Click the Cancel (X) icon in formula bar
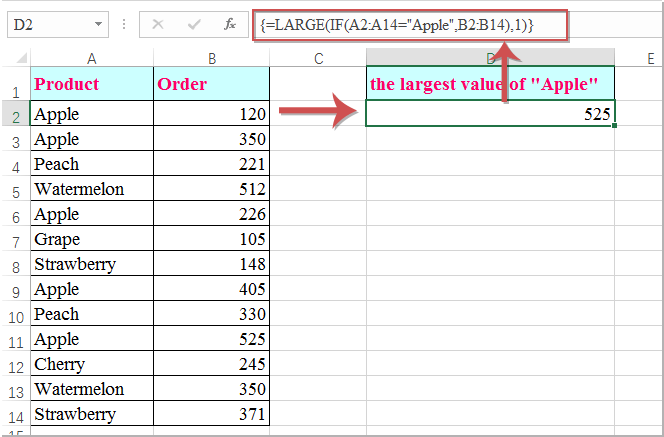 point(159,23)
